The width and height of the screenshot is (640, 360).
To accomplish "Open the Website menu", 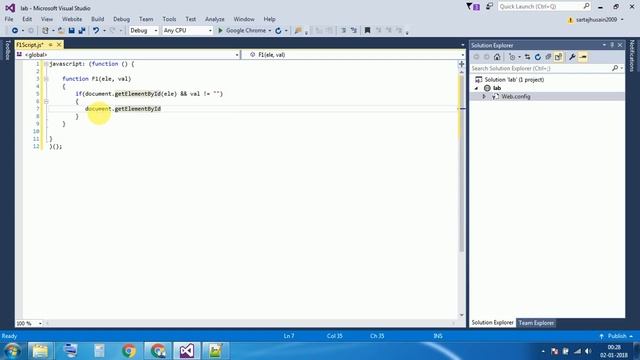I will [x=72, y=19].
